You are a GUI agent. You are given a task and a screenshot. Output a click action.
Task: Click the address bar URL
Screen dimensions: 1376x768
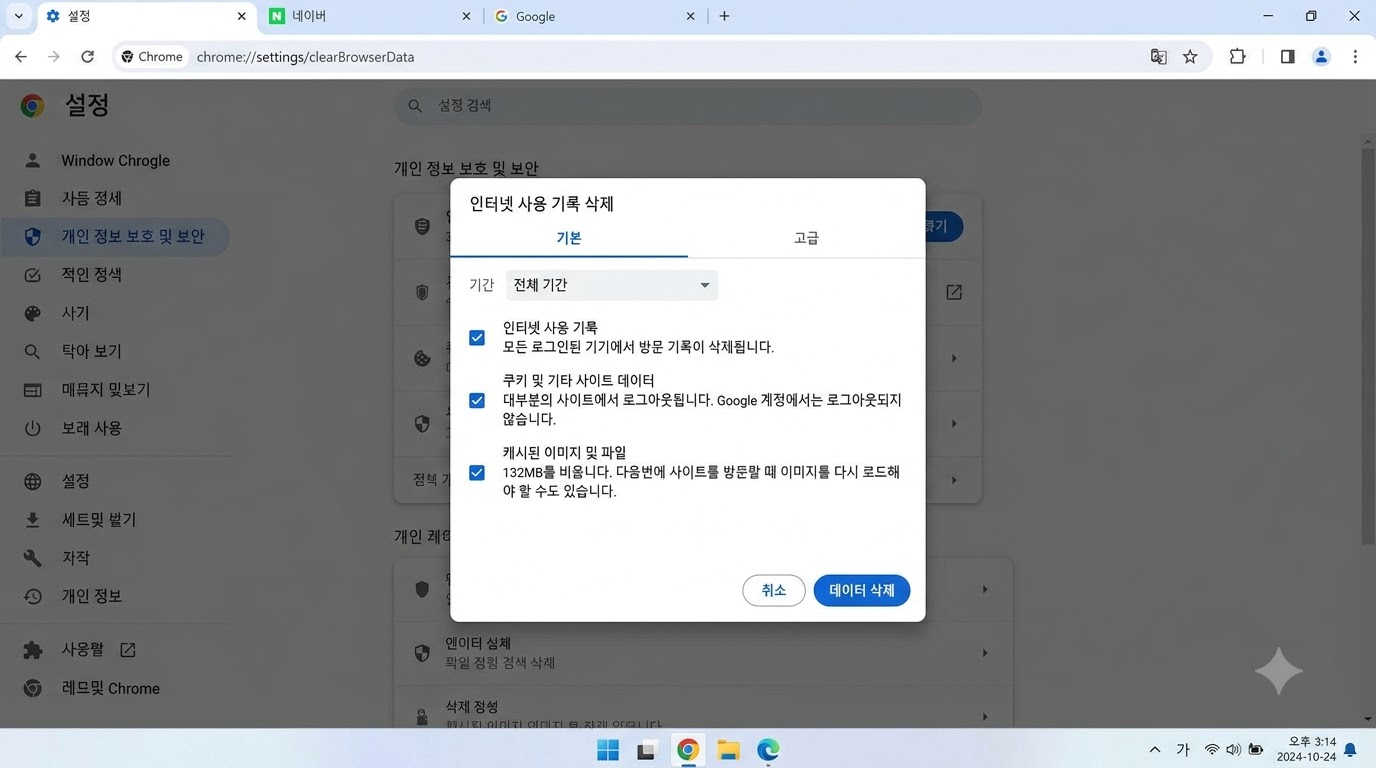(305, 57)
